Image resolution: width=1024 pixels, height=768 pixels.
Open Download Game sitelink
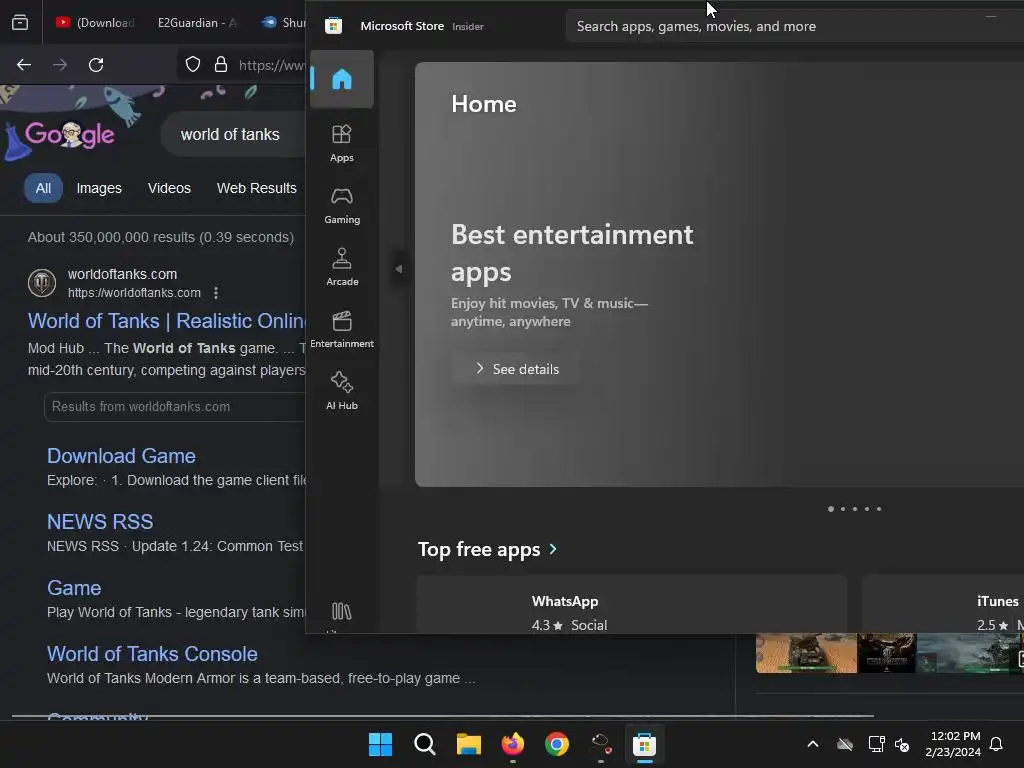coord(121,456)
